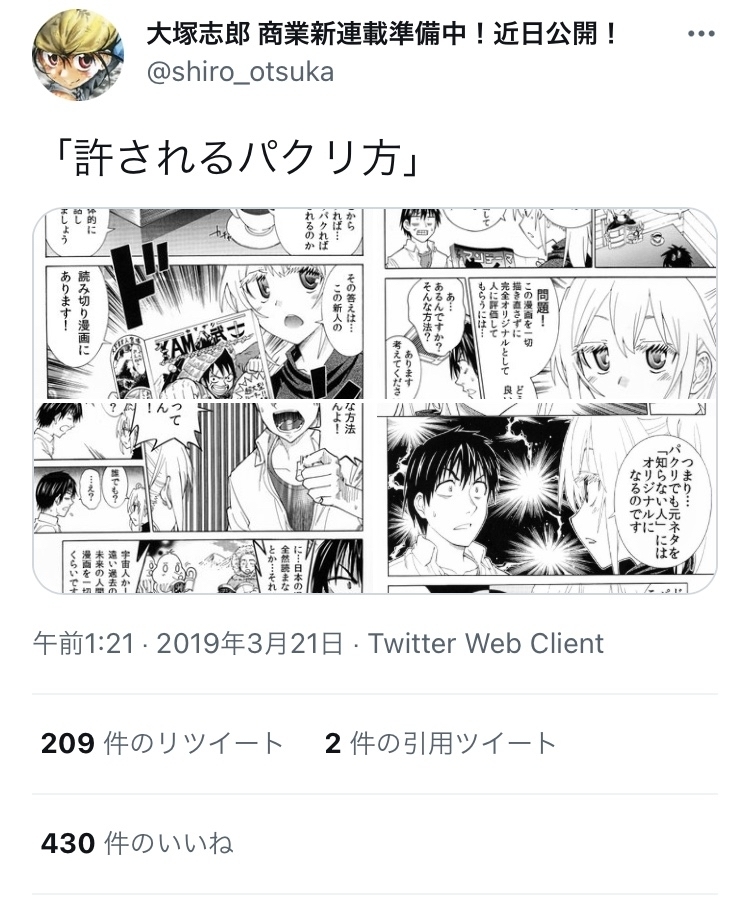The image size is (750, 897).
Task: Select the tweet text 「許されるパクリ方」
Action: point(239,157)
